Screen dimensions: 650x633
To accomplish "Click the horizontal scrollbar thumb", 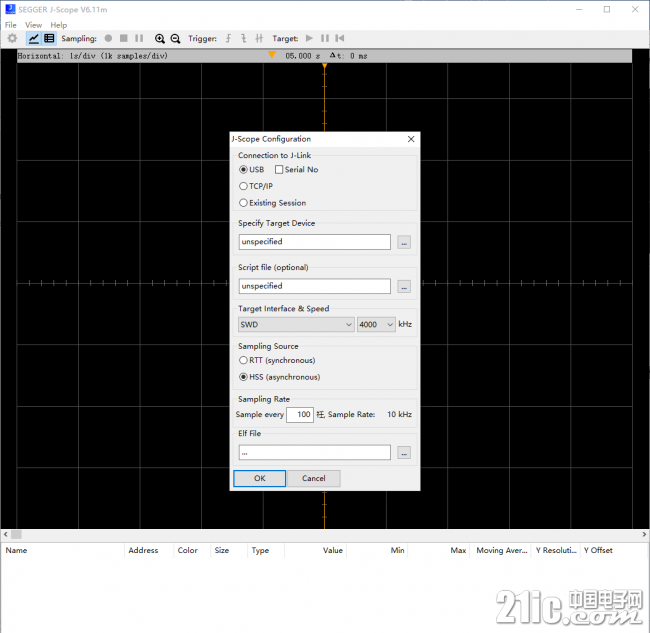I will pyautogui.click(x=16, y=535).
